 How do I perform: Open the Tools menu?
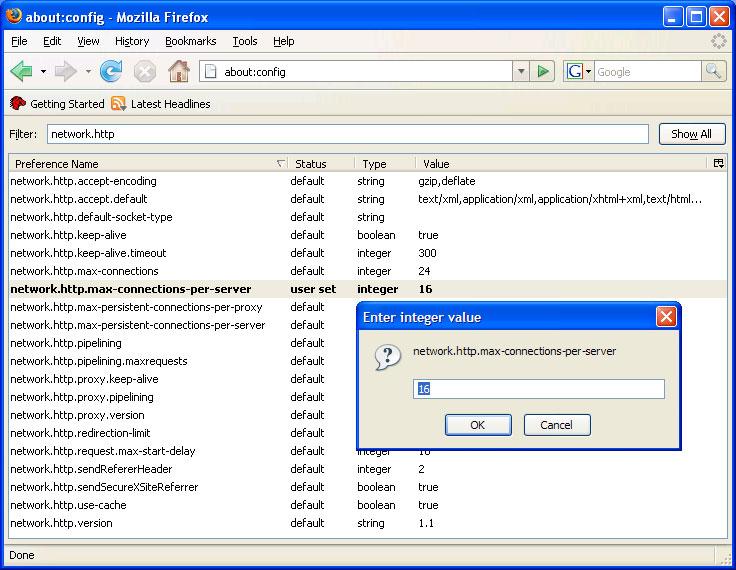point(245,41)
